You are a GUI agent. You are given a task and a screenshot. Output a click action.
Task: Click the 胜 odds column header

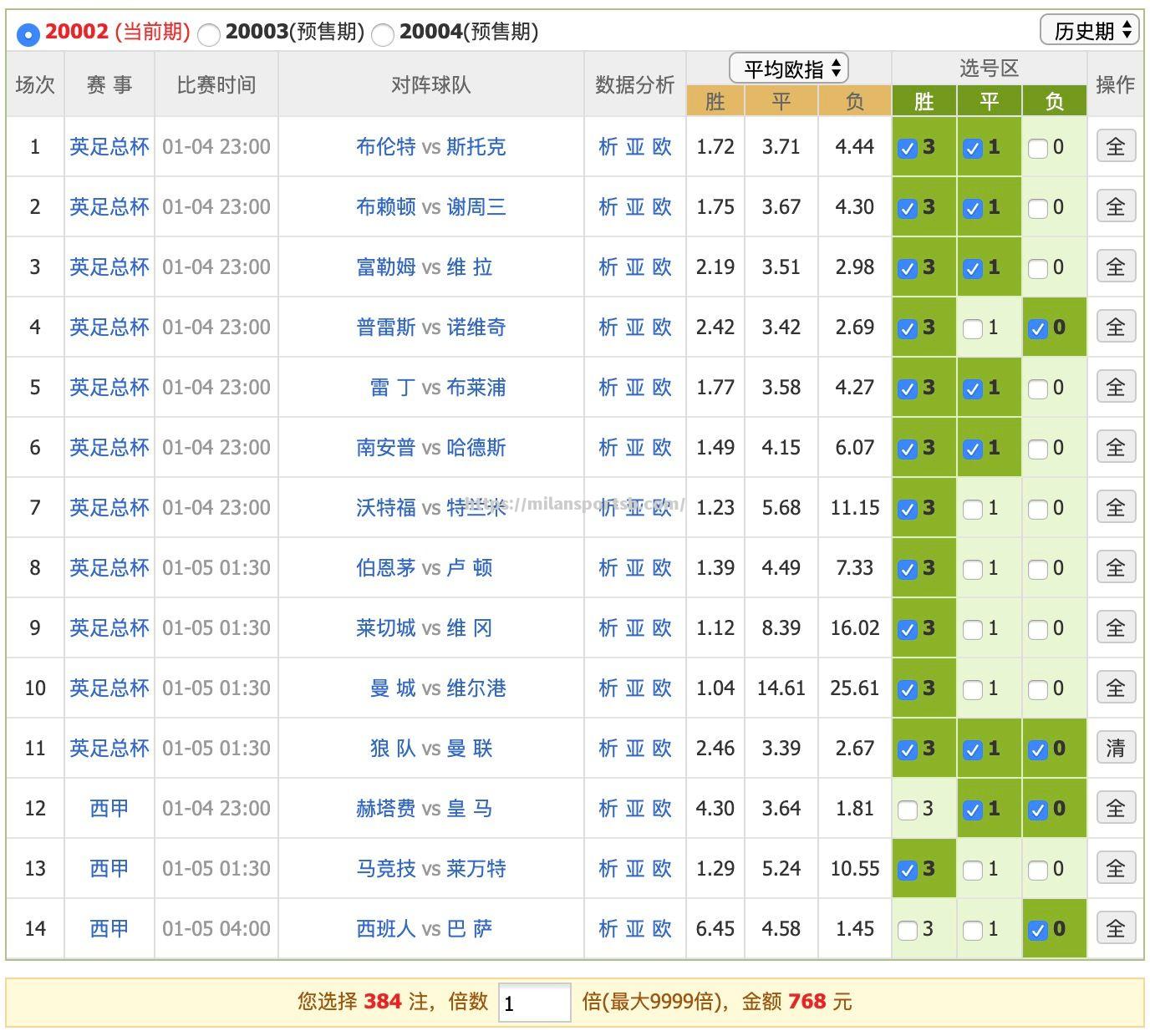pyautogui.click(x=715, y=101)
